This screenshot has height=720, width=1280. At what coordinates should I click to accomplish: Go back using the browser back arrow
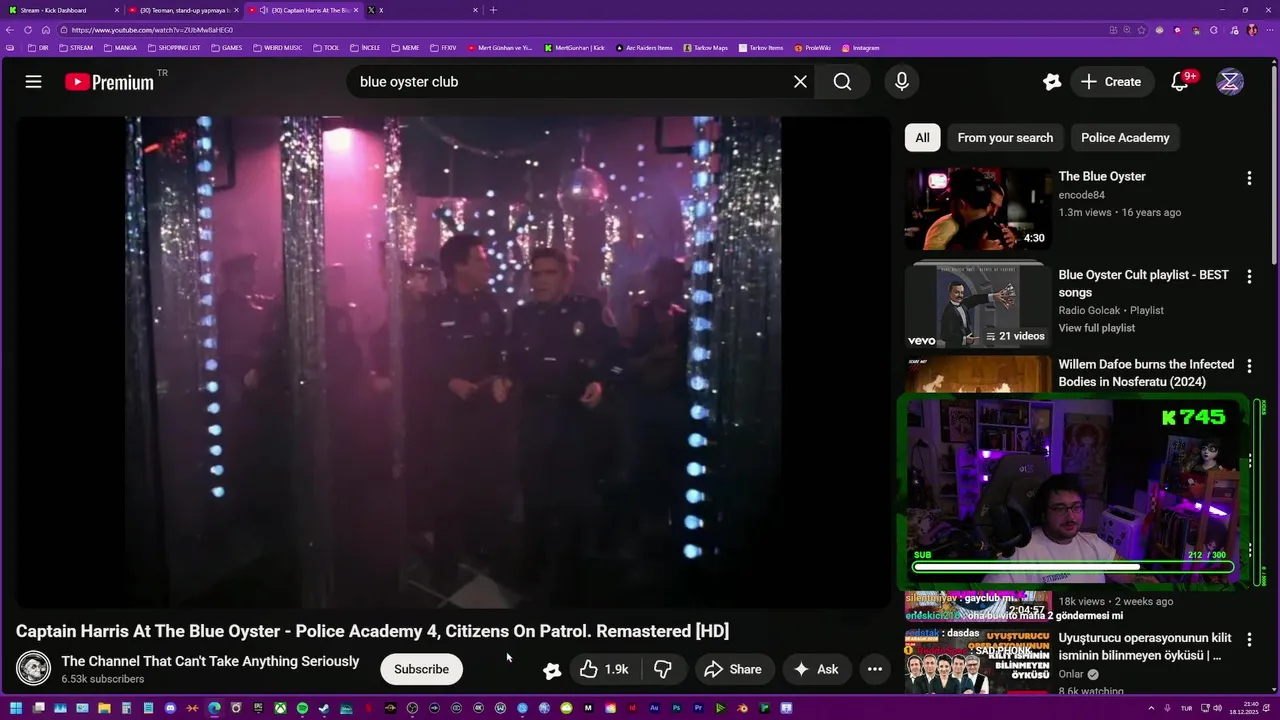[9, 30]
